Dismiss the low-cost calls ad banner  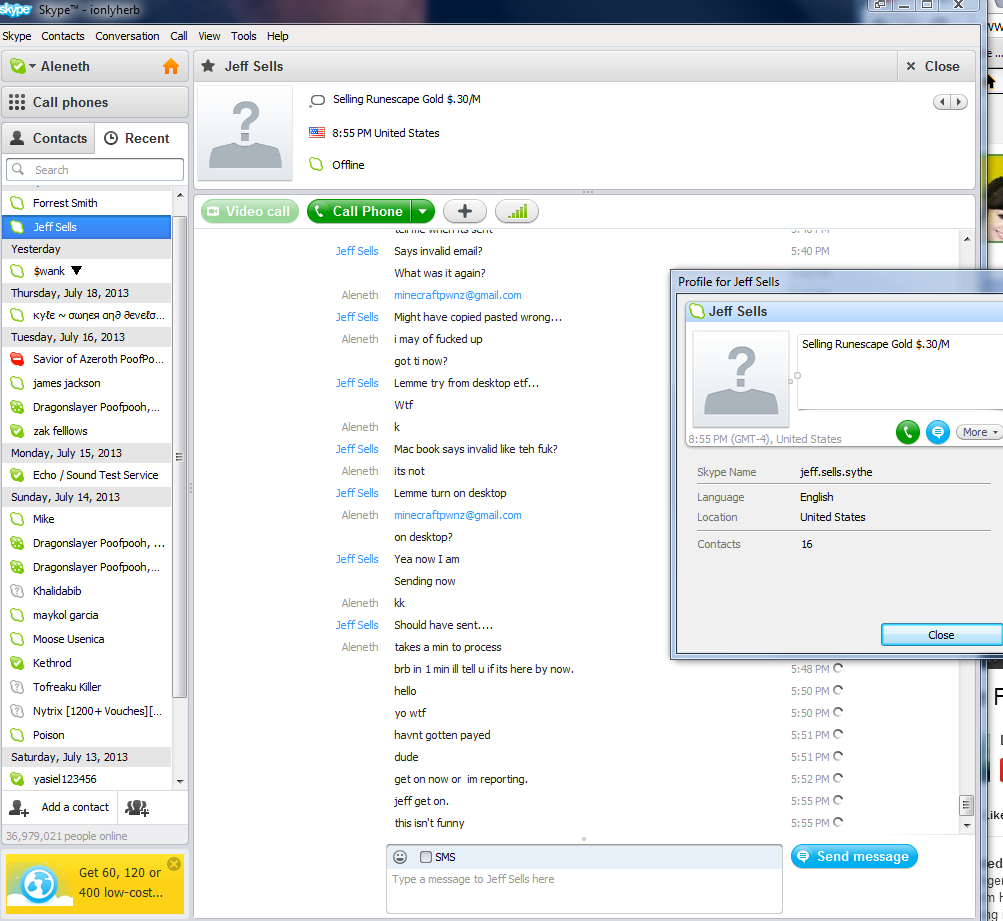tap(174, 864)
